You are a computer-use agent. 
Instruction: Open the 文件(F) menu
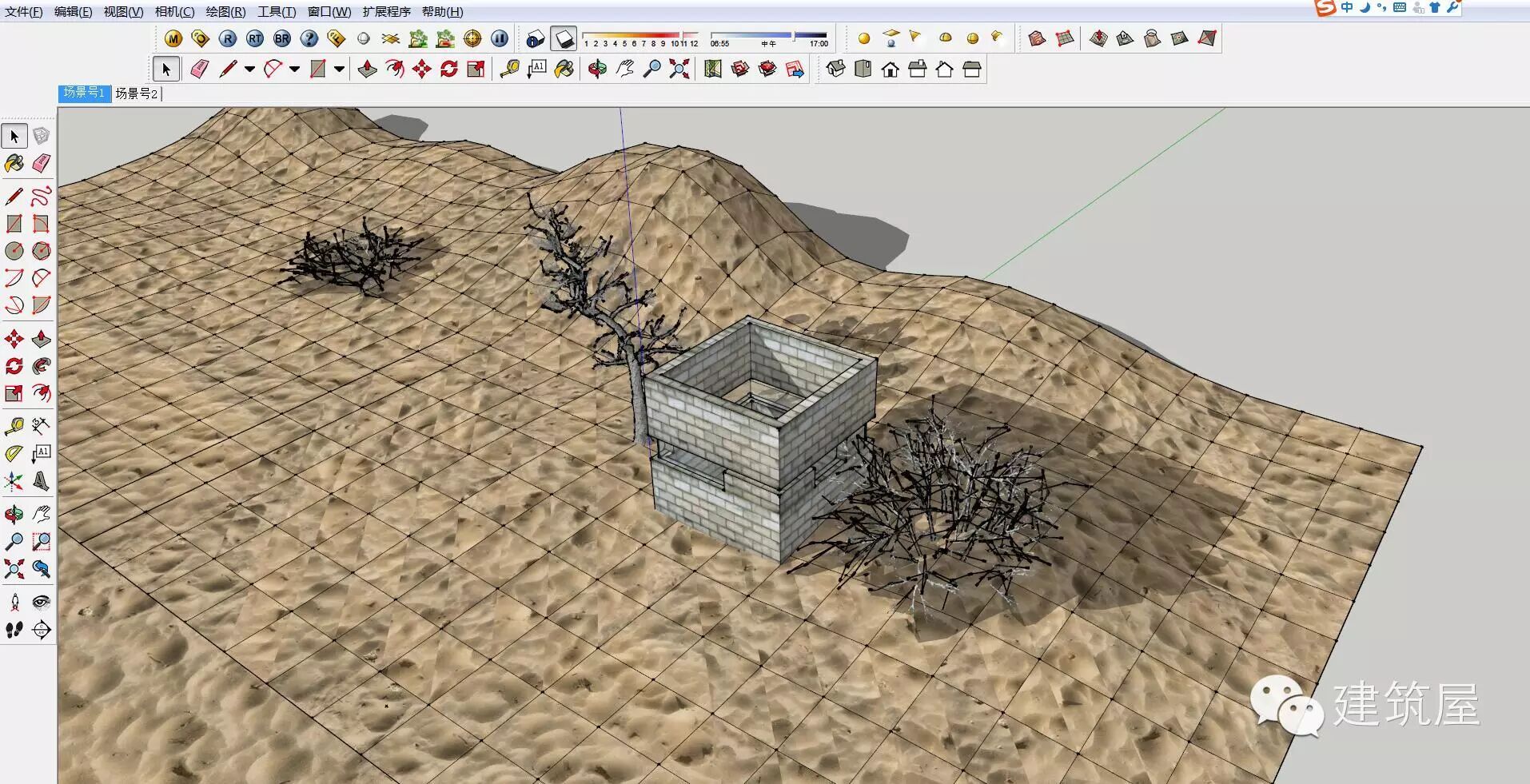24,12
